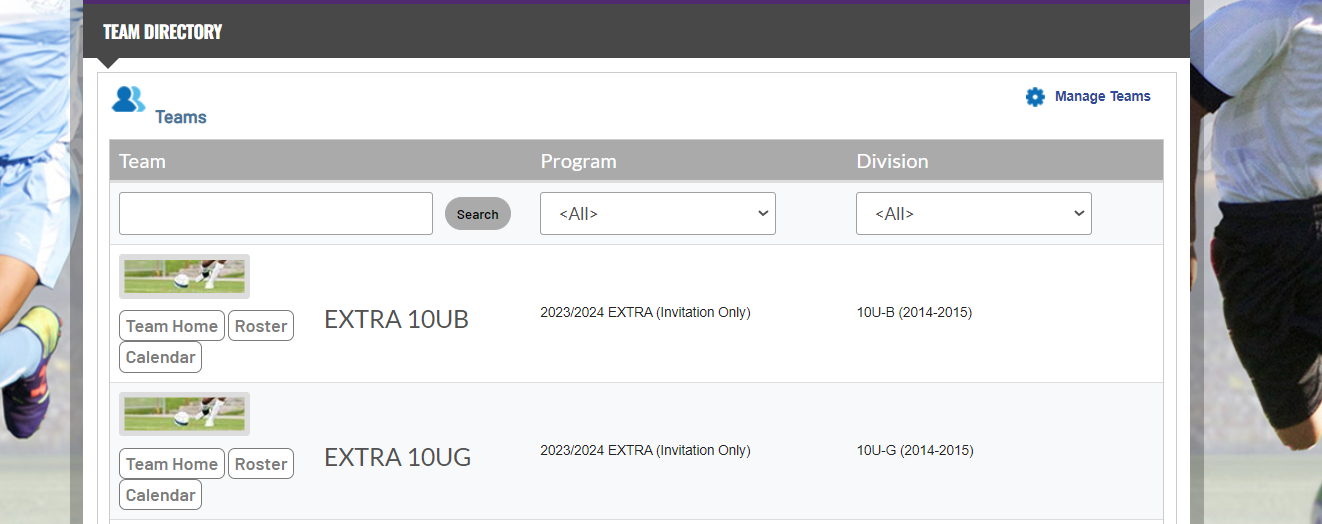Viewport: 1322px width, 524px height.
Task: Click the Team Directory header title
Action: point(162,32)
